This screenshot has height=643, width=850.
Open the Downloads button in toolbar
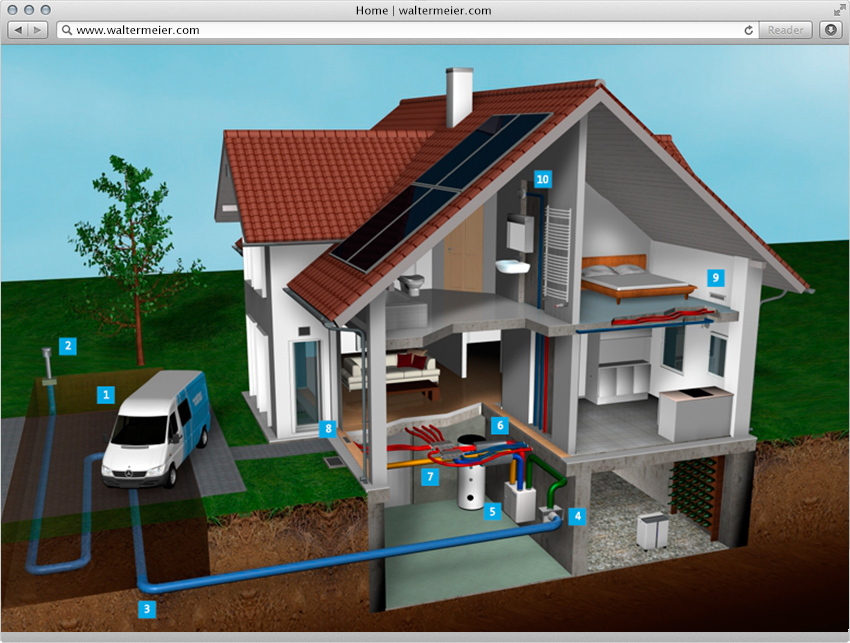tap(830, 30)
